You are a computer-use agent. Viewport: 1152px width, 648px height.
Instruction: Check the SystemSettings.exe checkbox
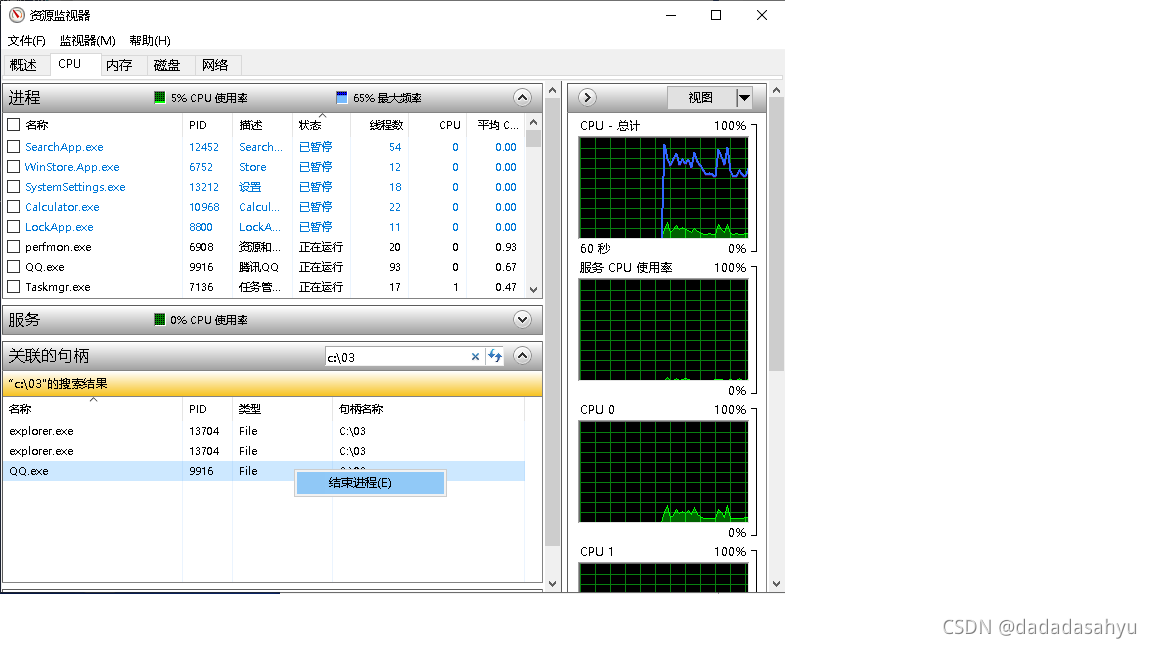click(13, 187)
